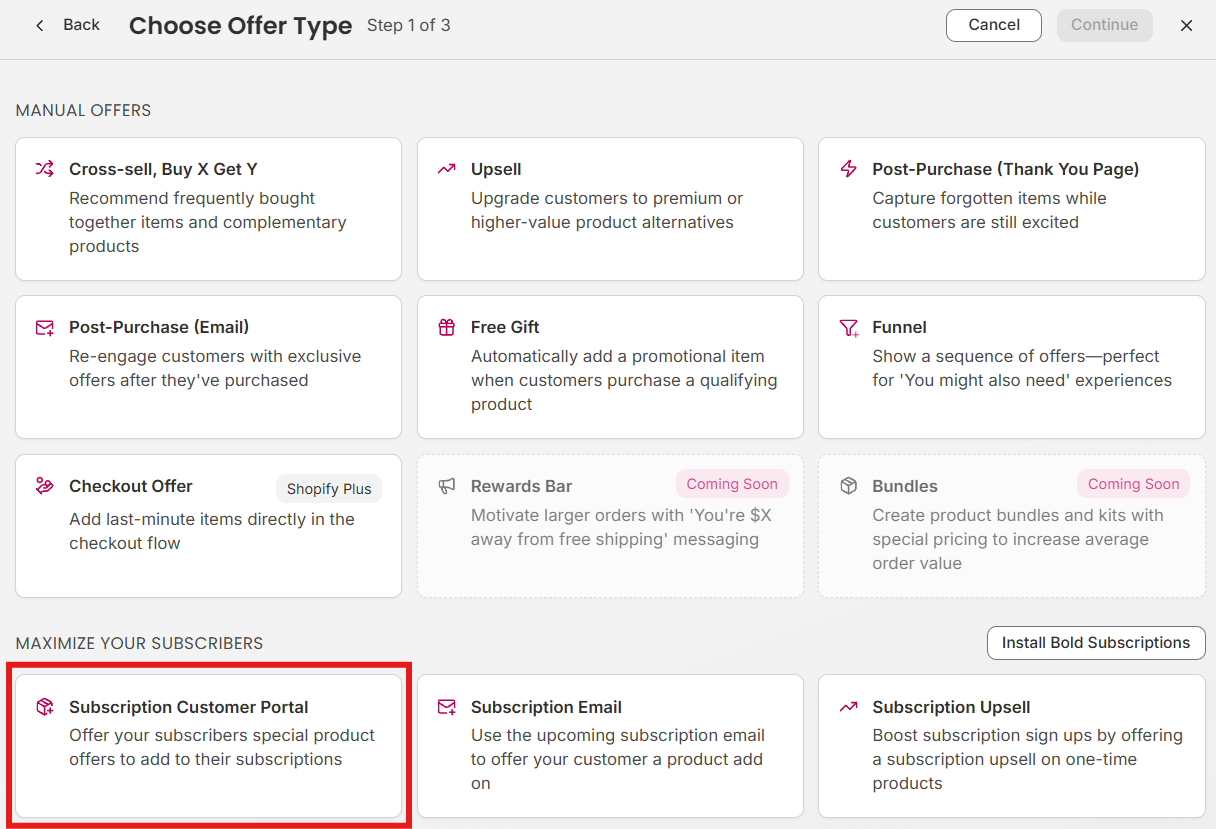This screenshot has width=1216, height=829.
Task: Close the offer type dialog
Action: point(1187,26)
